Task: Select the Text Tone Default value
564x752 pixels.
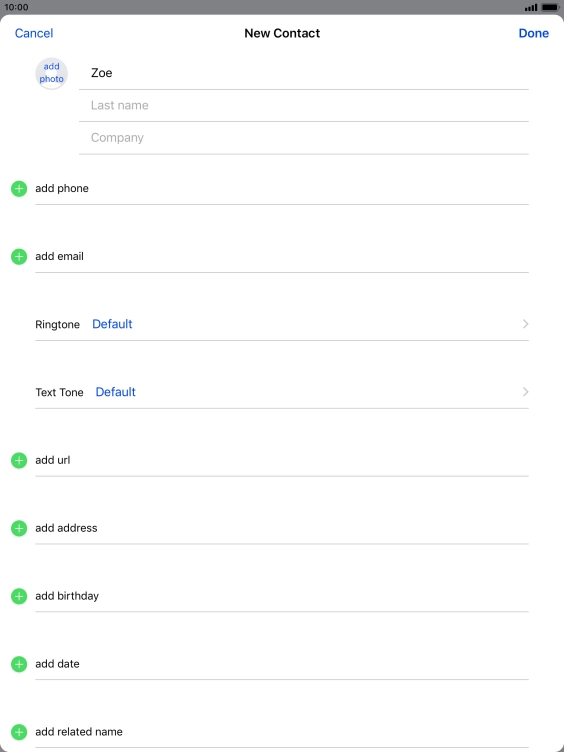Action: point(116,392)
